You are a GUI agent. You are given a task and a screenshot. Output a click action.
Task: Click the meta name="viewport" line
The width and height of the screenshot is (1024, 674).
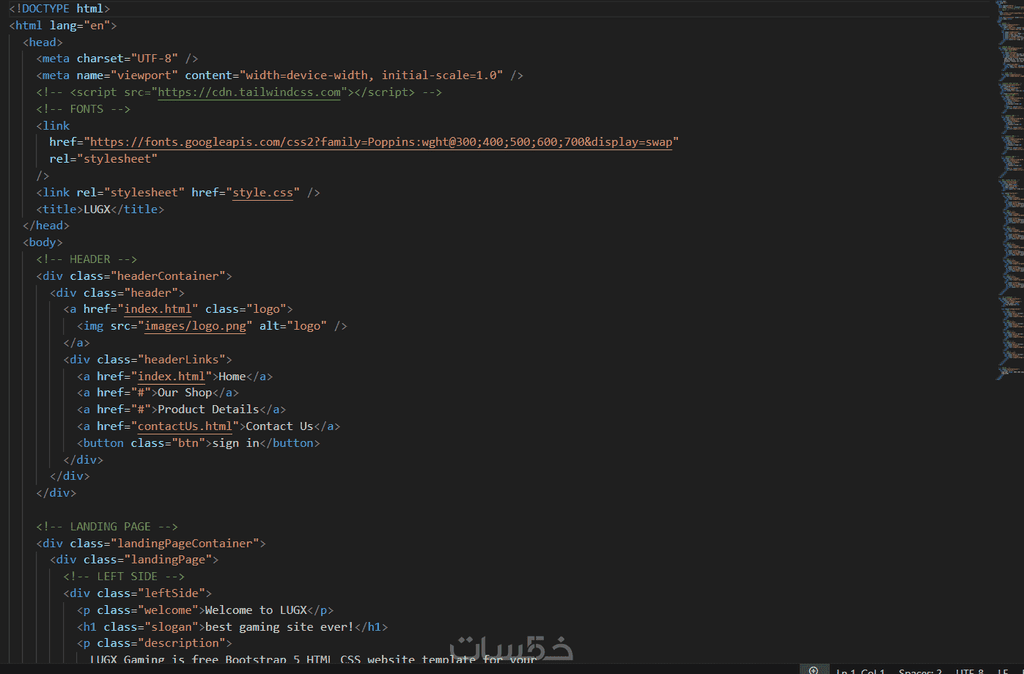pyautogui.click(x=280, y=76)
